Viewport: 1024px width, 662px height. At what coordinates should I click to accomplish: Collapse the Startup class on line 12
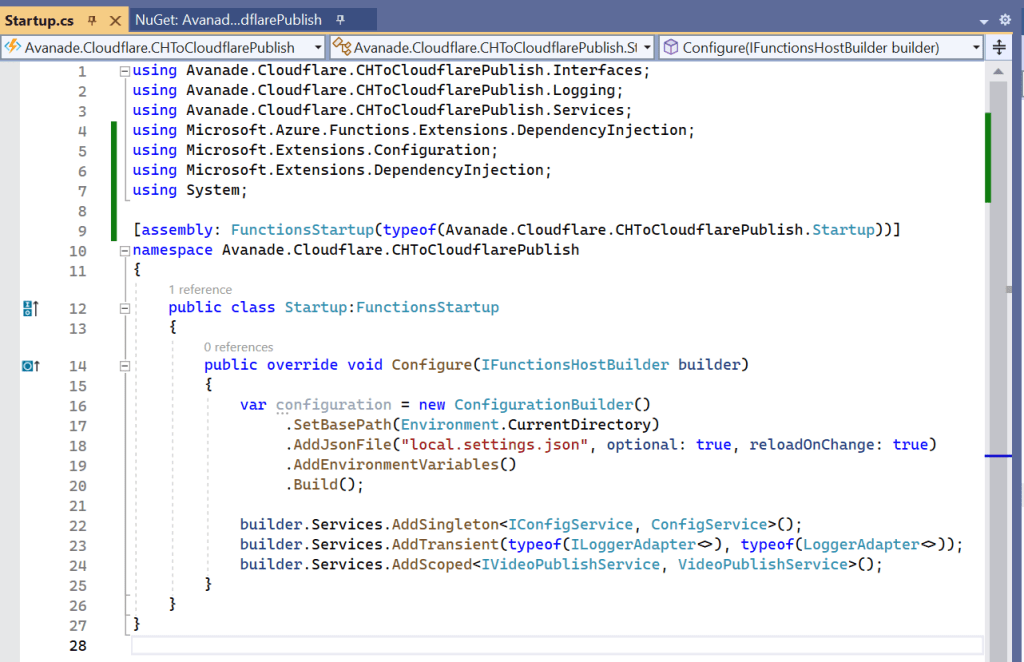tap(124, 308)
